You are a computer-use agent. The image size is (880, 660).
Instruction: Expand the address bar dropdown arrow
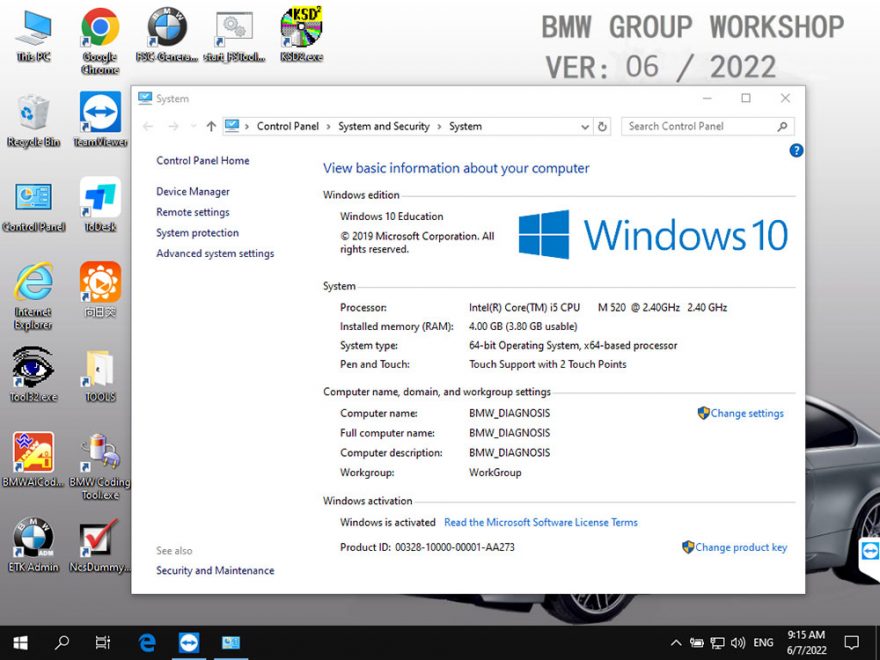[x=584, y=126]
